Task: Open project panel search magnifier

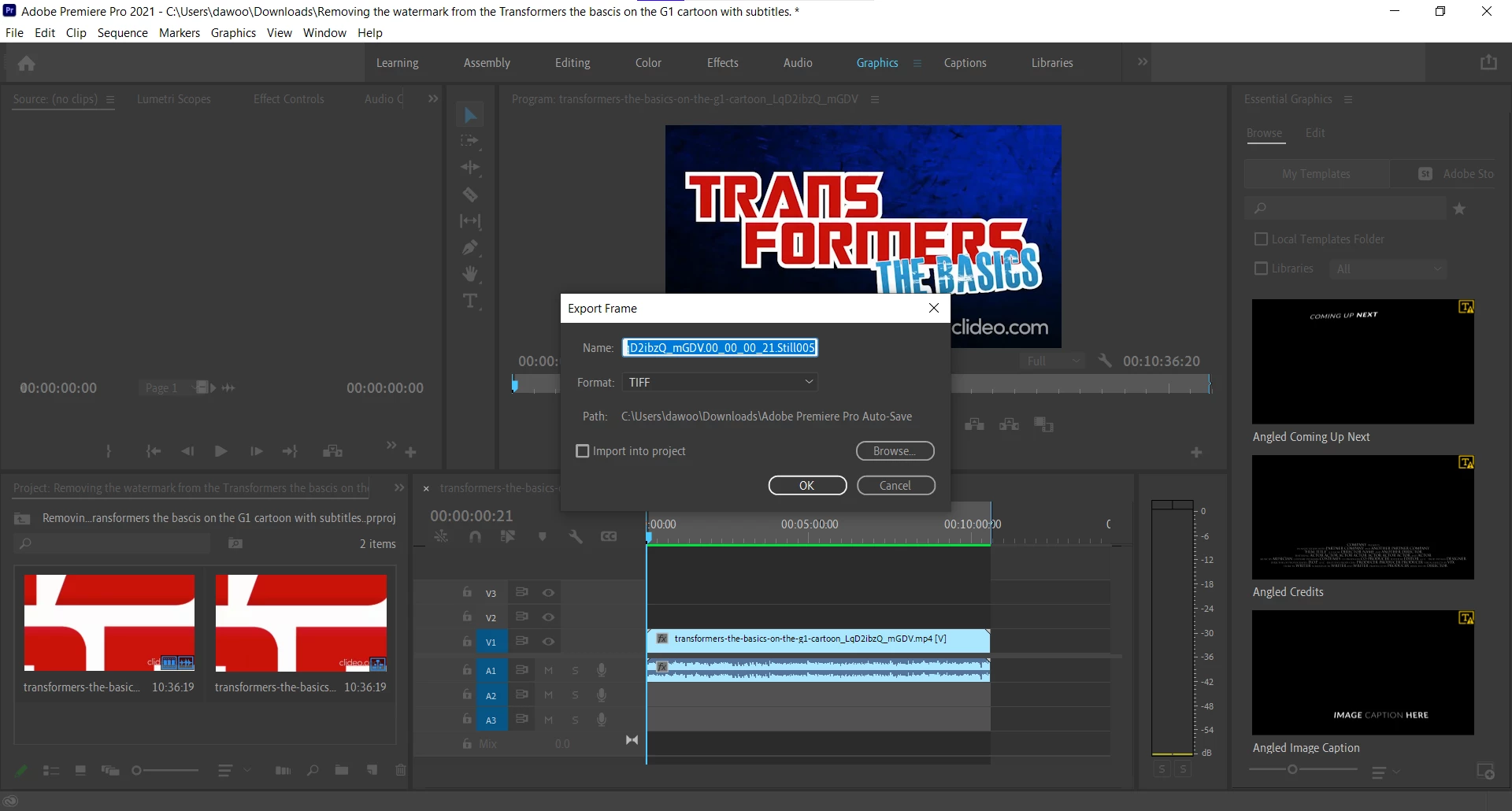Action: 313,770
